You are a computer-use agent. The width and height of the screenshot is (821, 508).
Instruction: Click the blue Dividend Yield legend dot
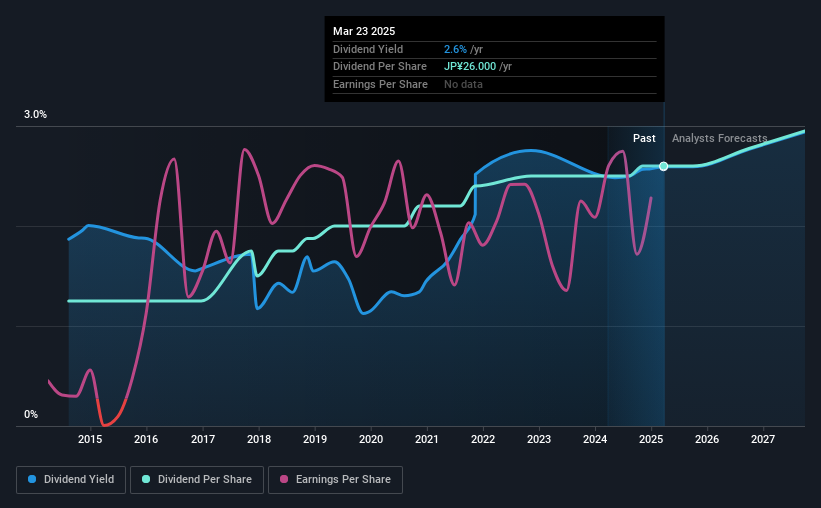click(x=32, y=479)
